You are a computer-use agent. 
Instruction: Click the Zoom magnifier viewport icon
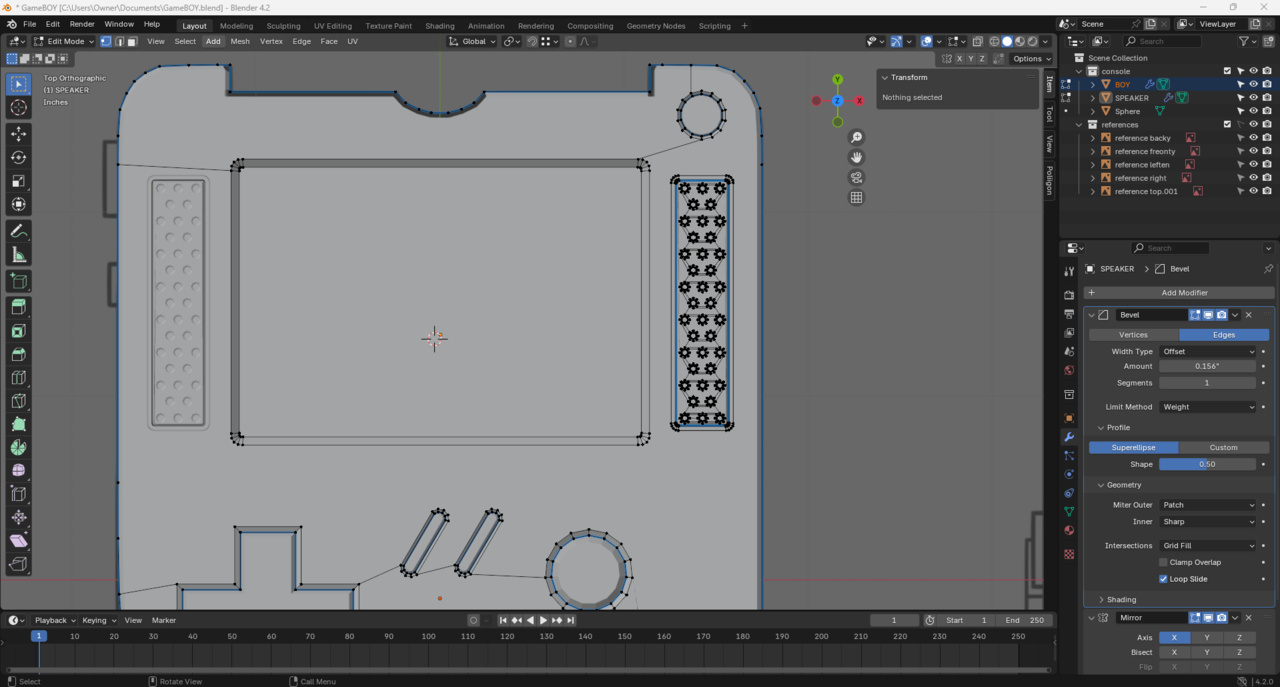click(x=856, y=138)
